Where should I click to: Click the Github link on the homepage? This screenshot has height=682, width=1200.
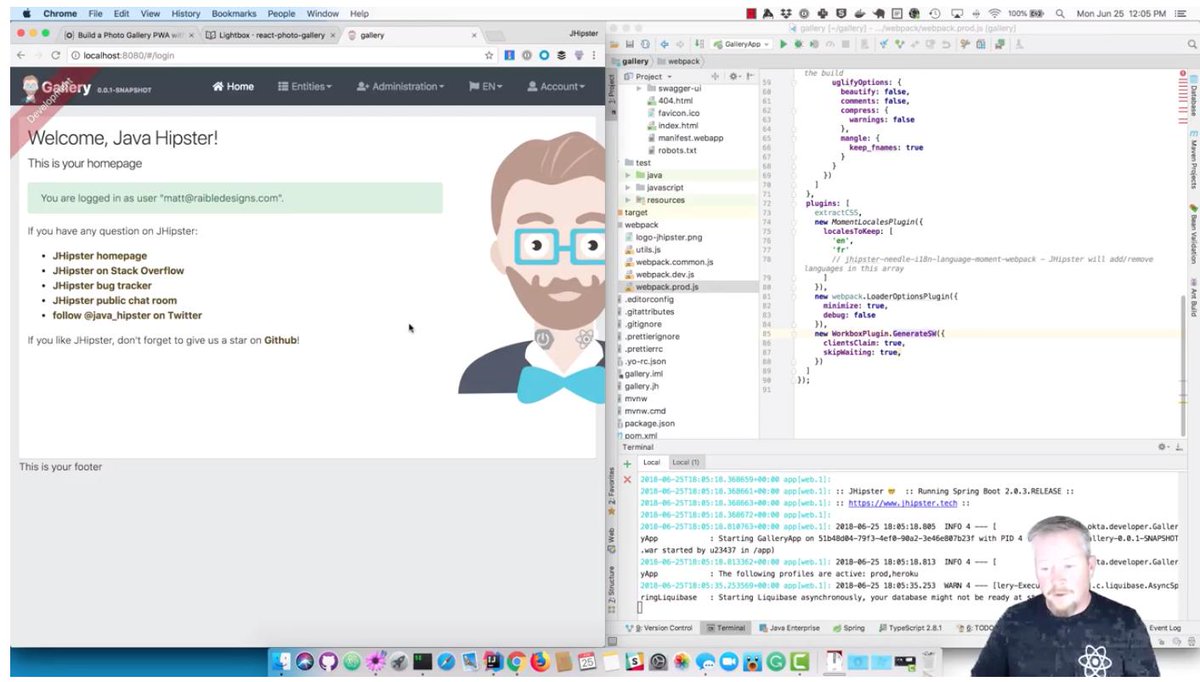(x=280, y=341)
